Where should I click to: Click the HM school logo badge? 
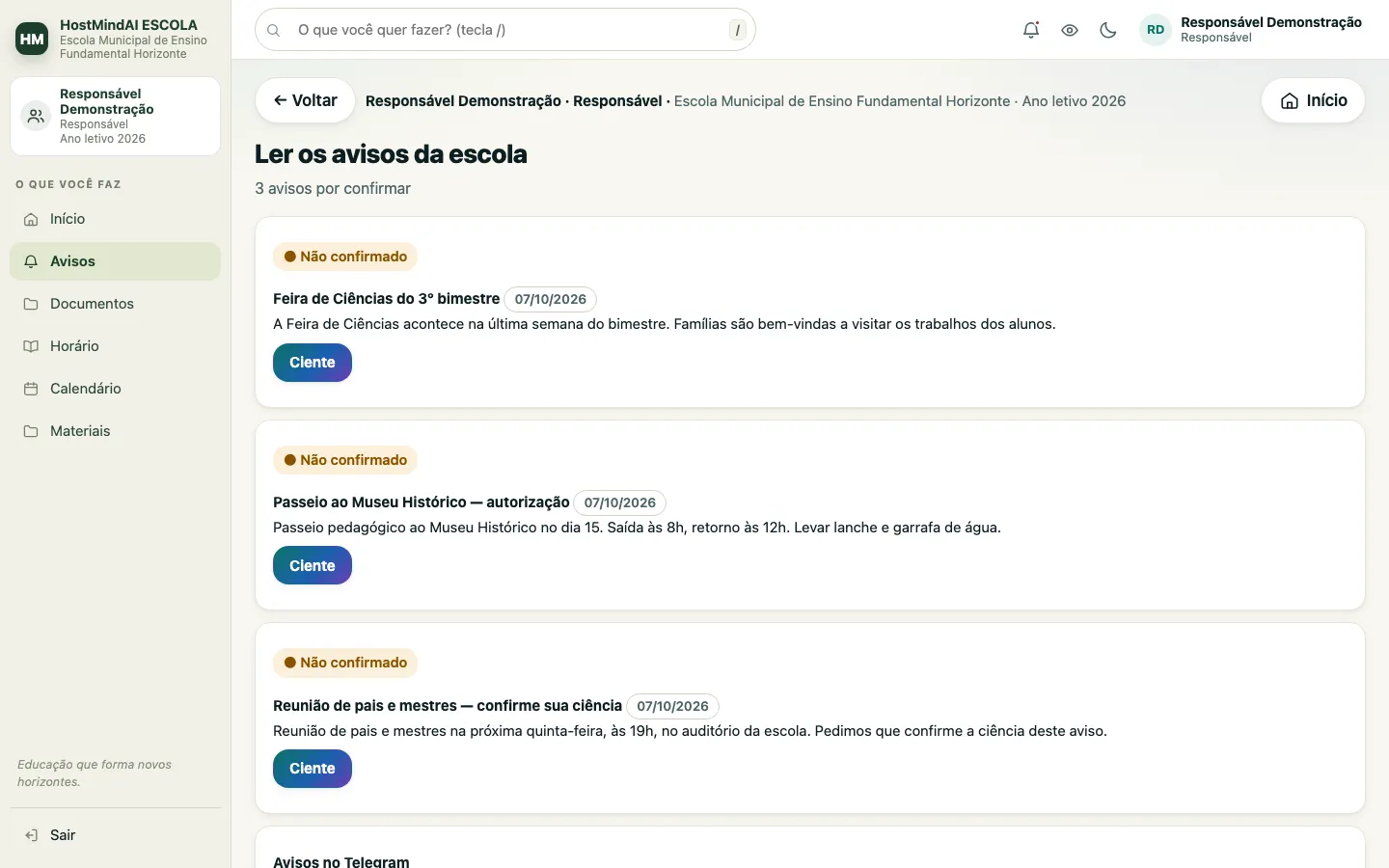click(x=32, y=39)
